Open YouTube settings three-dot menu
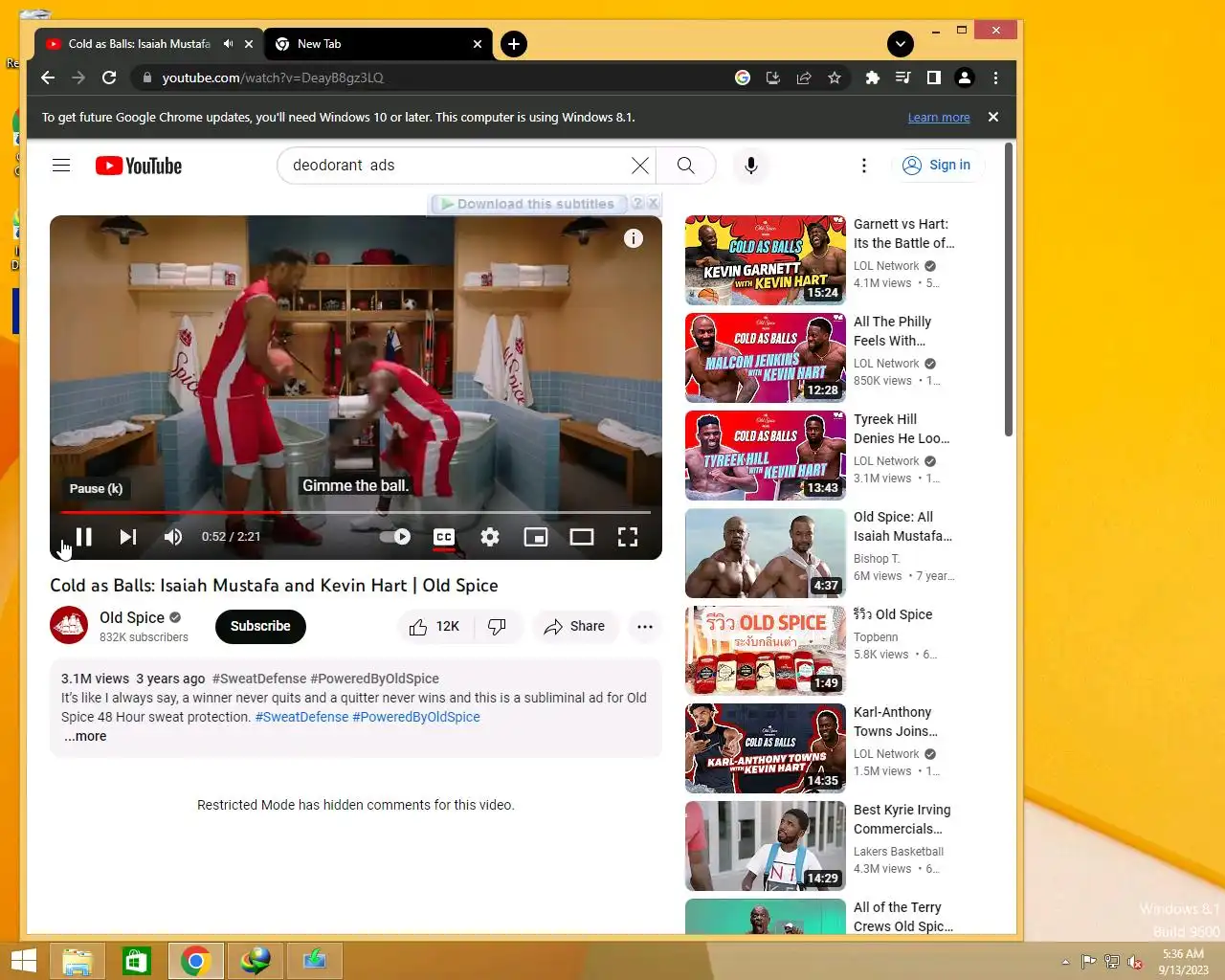Image resolution: width=1225 pixels, height=980 pixels. [864, 166]
